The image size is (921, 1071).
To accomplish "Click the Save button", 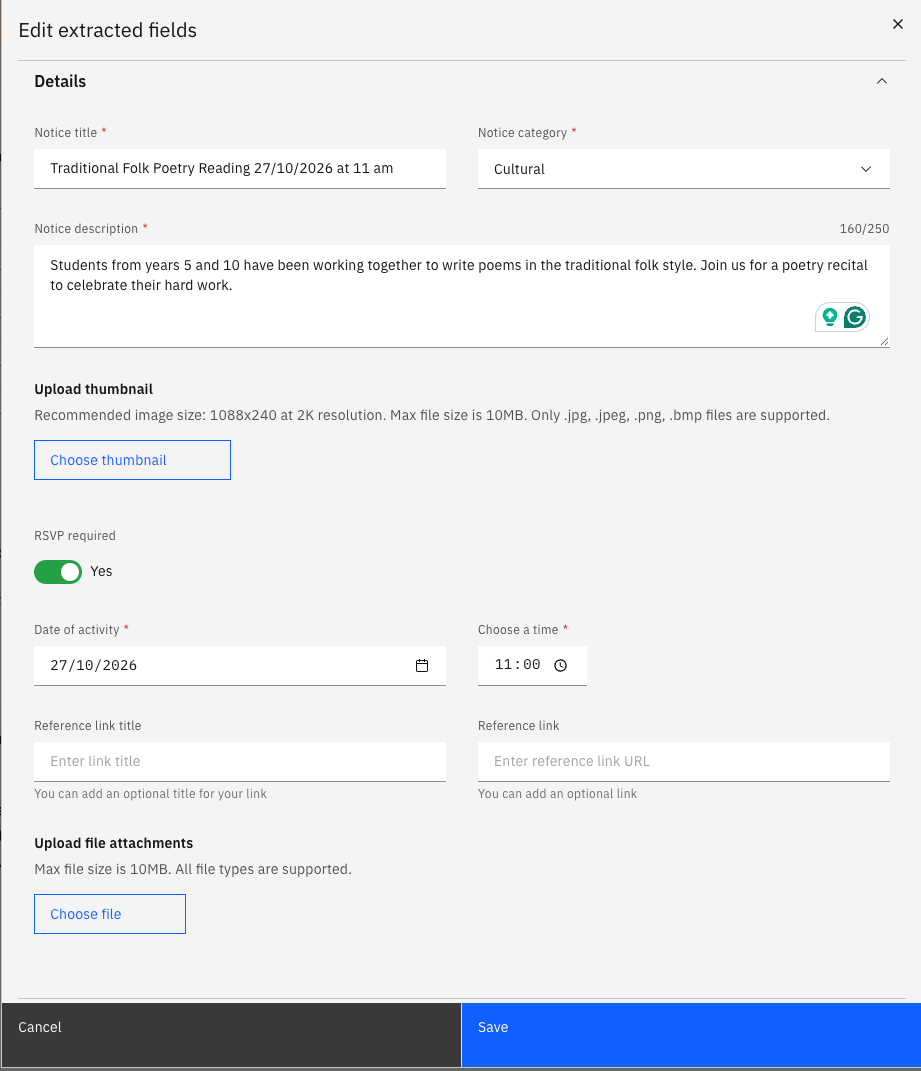I will (x=691, y=1035).
